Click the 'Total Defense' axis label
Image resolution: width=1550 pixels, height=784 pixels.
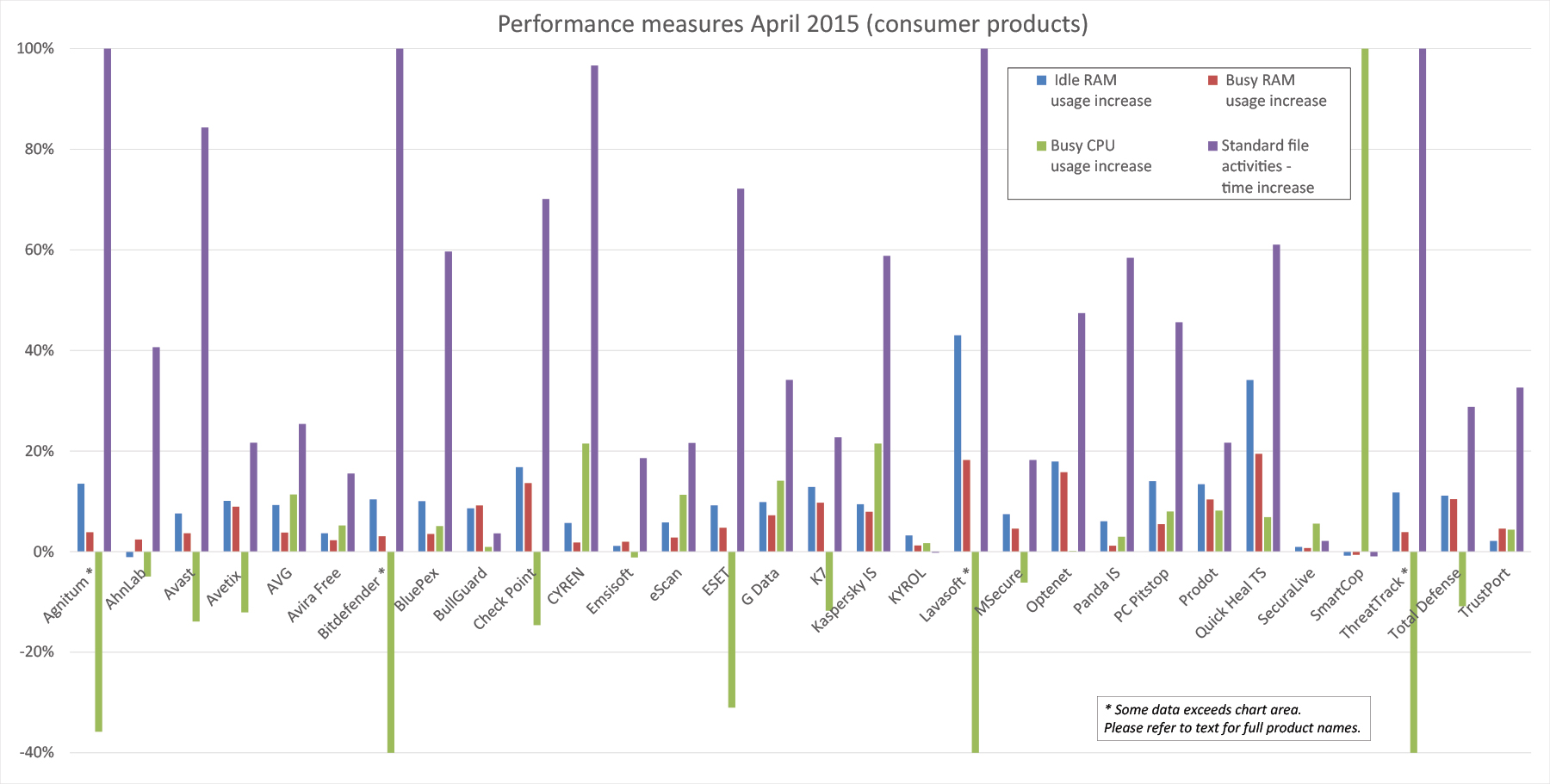[1425, 603]
